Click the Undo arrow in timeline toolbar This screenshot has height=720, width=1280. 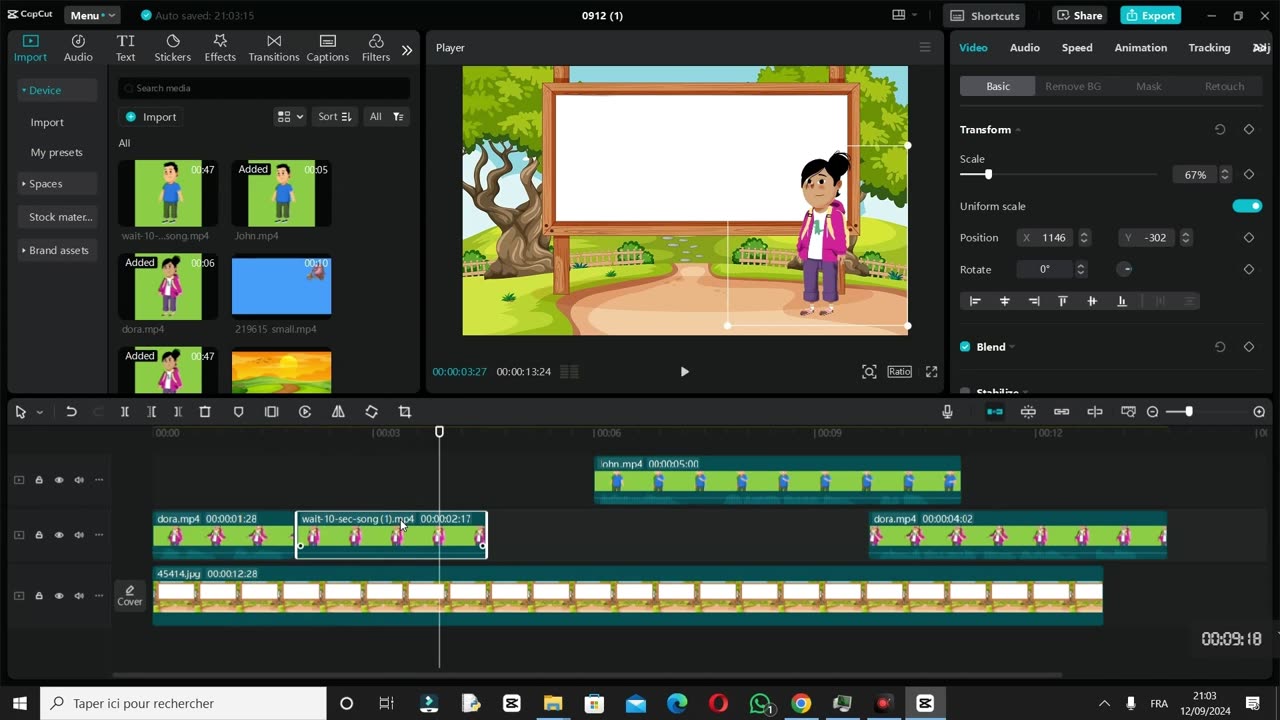[x=71, y=412]
